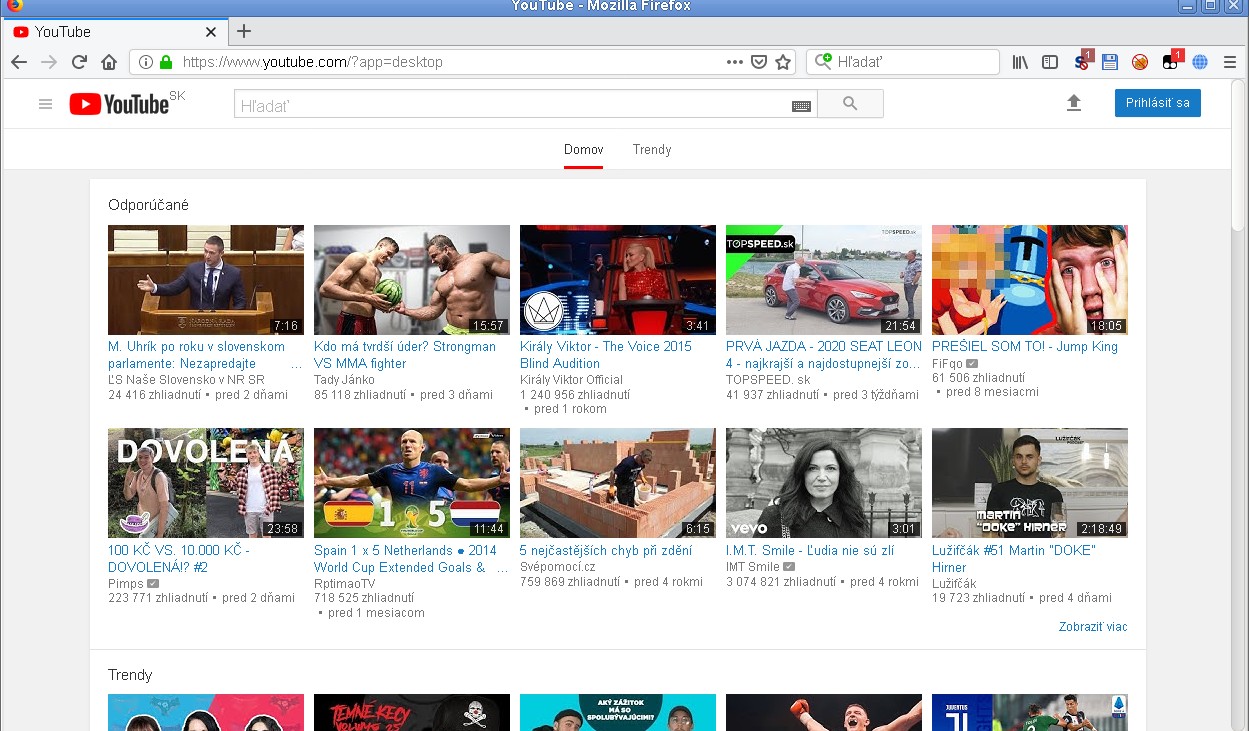This screenshot has height=731, width=1249.
Task: Open the NoScript extension icon with red badge
Action: point(1082,61)
